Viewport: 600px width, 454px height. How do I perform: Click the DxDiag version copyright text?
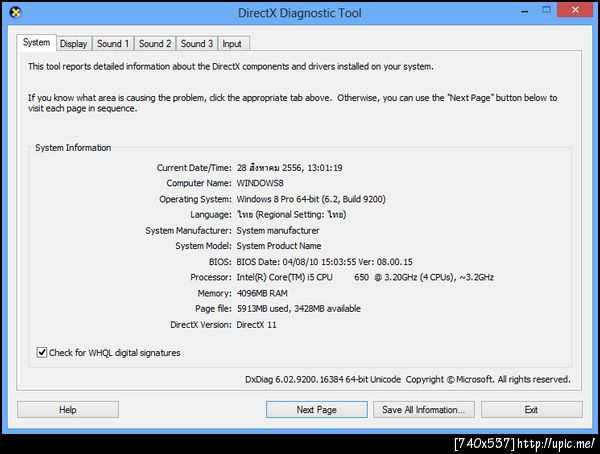coord(408,379)
